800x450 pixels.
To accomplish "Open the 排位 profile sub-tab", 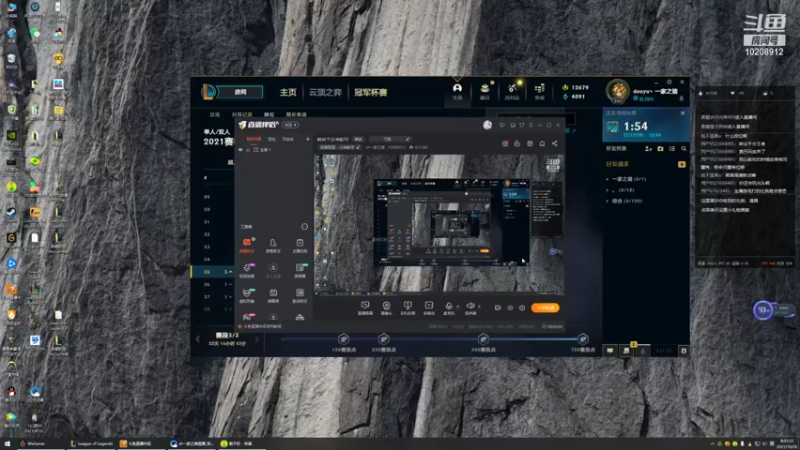I will pyautogui.click(x=269, y=114).
